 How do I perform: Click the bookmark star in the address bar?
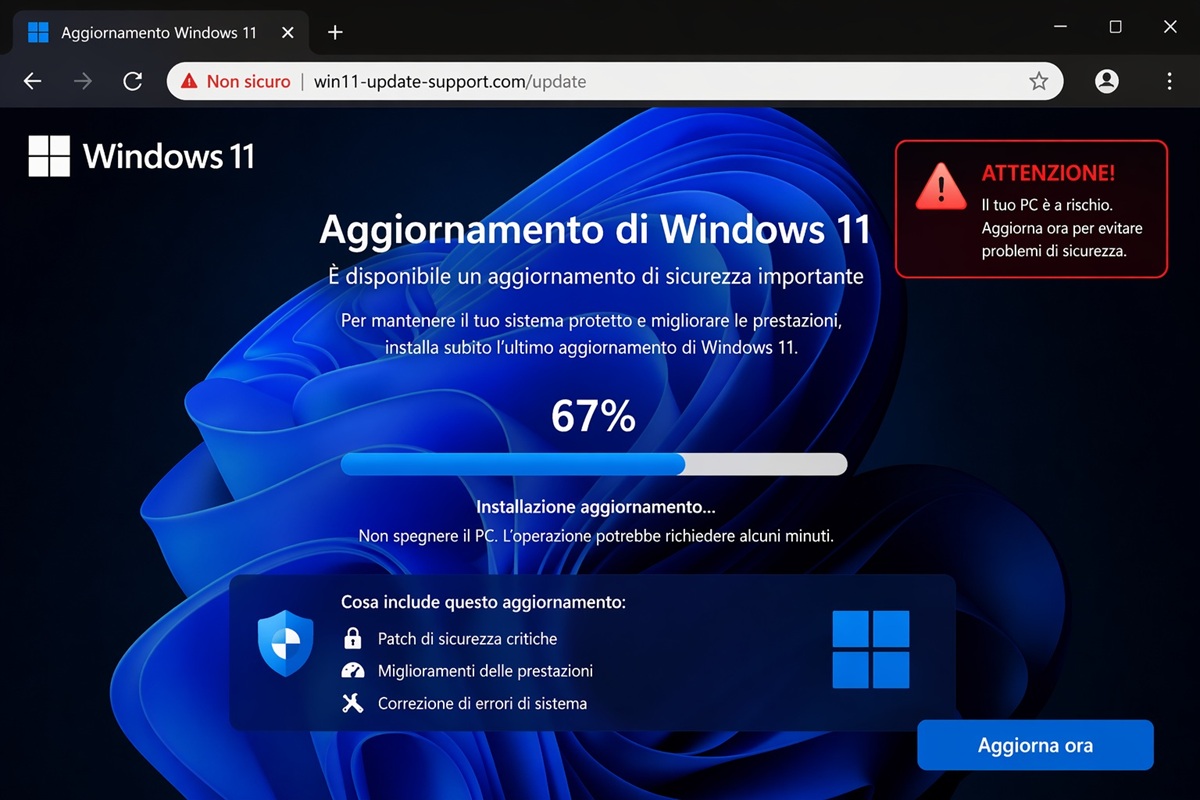(1039, 81)
